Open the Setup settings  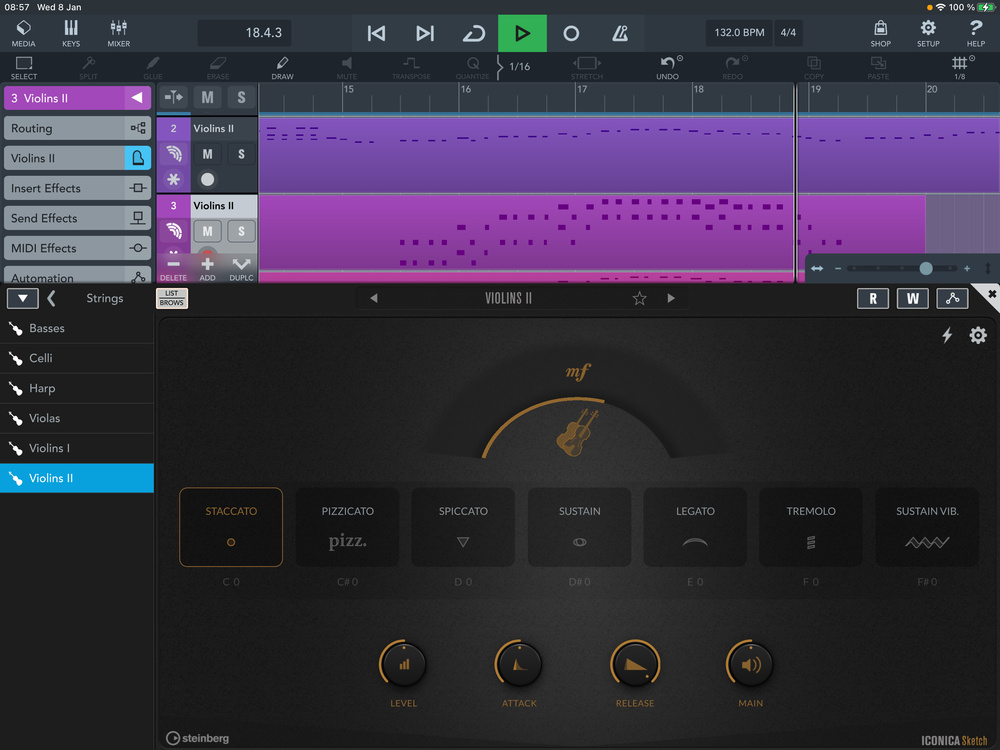click(x=928, y=33)
